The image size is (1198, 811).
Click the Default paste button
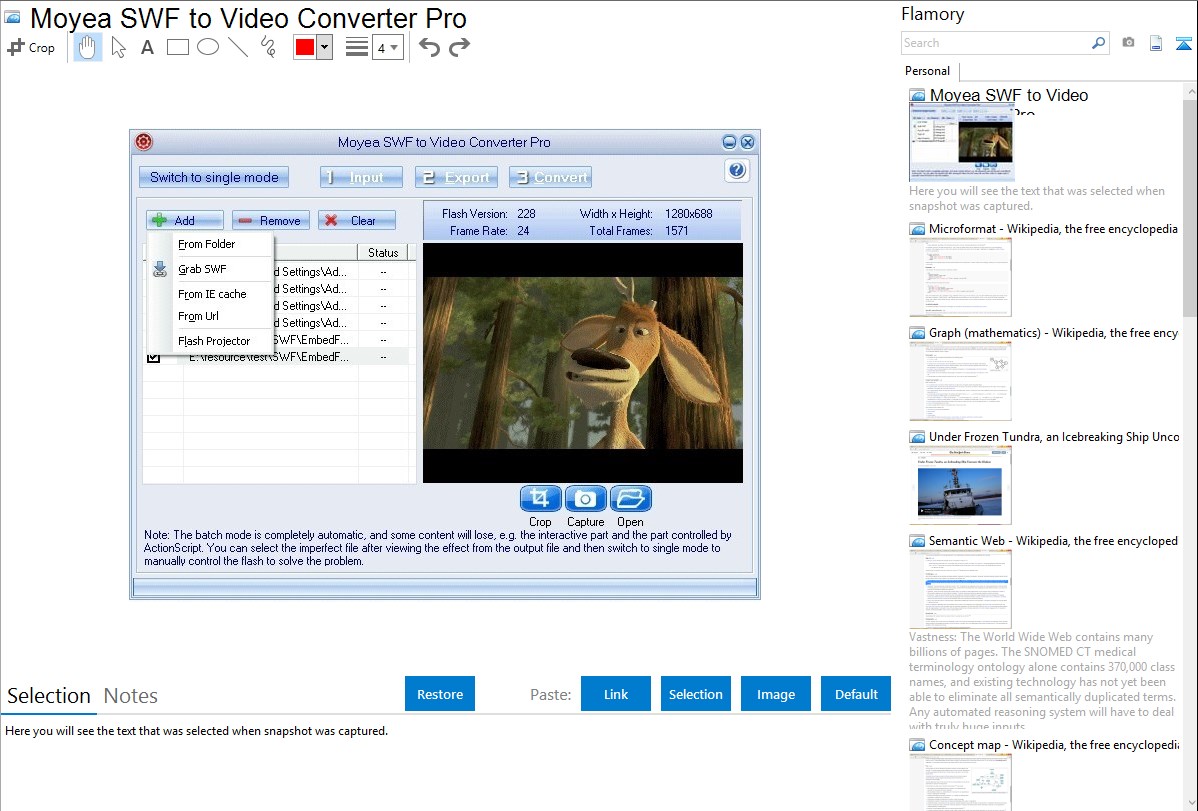coord(856,694)
